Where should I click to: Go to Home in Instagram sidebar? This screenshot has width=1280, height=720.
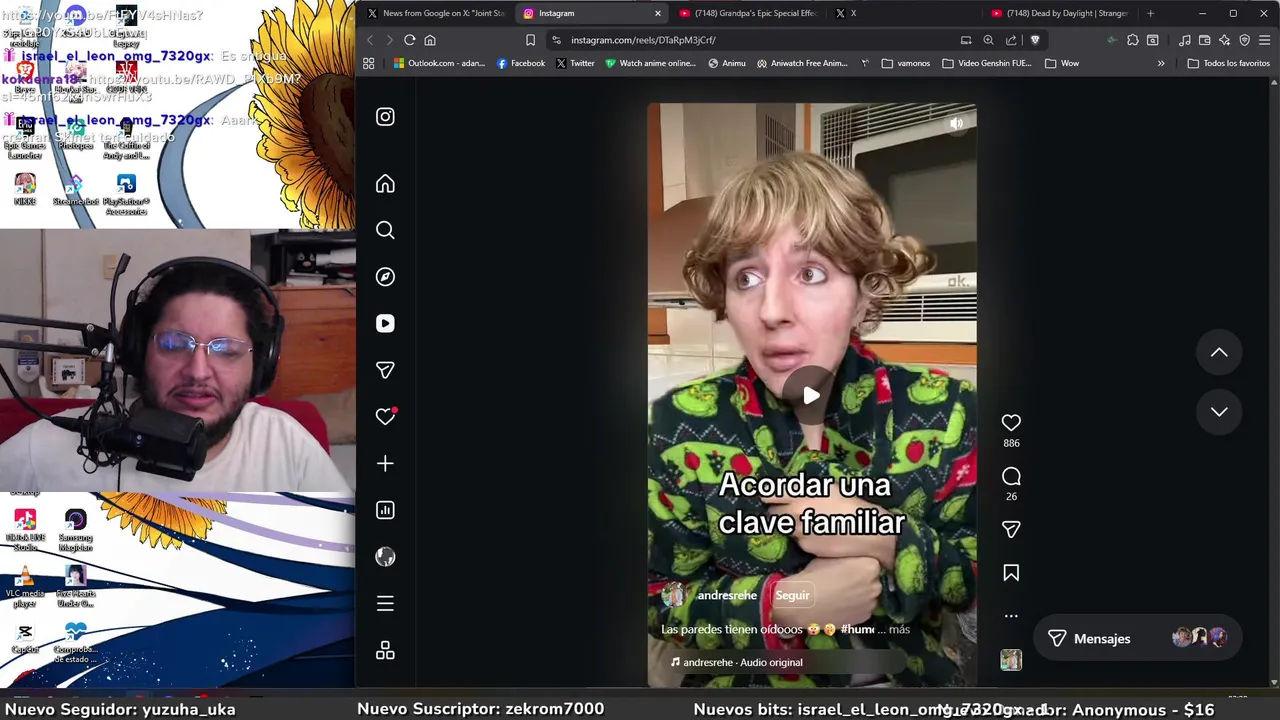(385, 184)
